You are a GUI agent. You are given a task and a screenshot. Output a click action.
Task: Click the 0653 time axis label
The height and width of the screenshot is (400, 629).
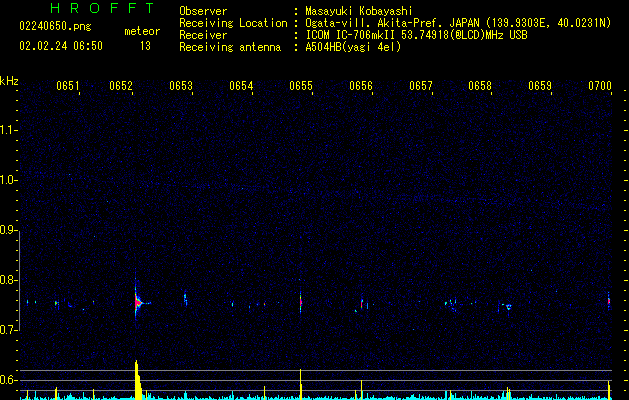181,86
